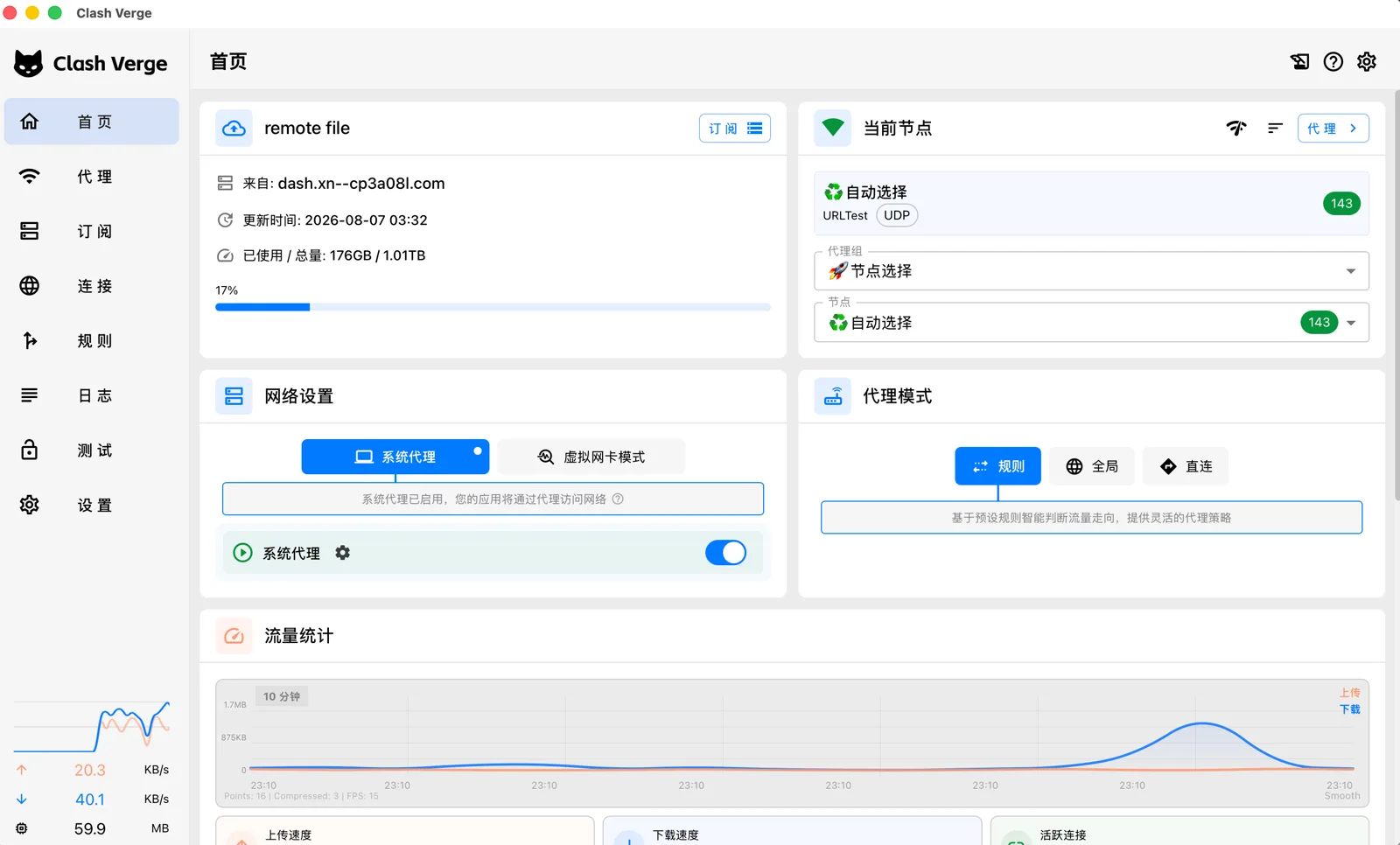Toggle the 系统代理 switch off

[x=725, y=553]
